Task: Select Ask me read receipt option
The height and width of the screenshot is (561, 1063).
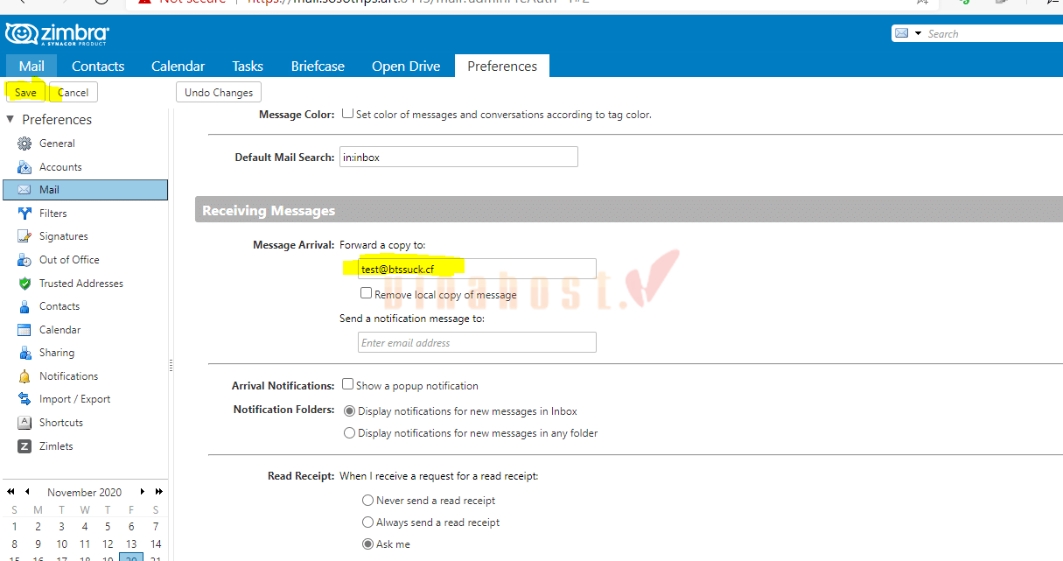Action: (367, 544)
